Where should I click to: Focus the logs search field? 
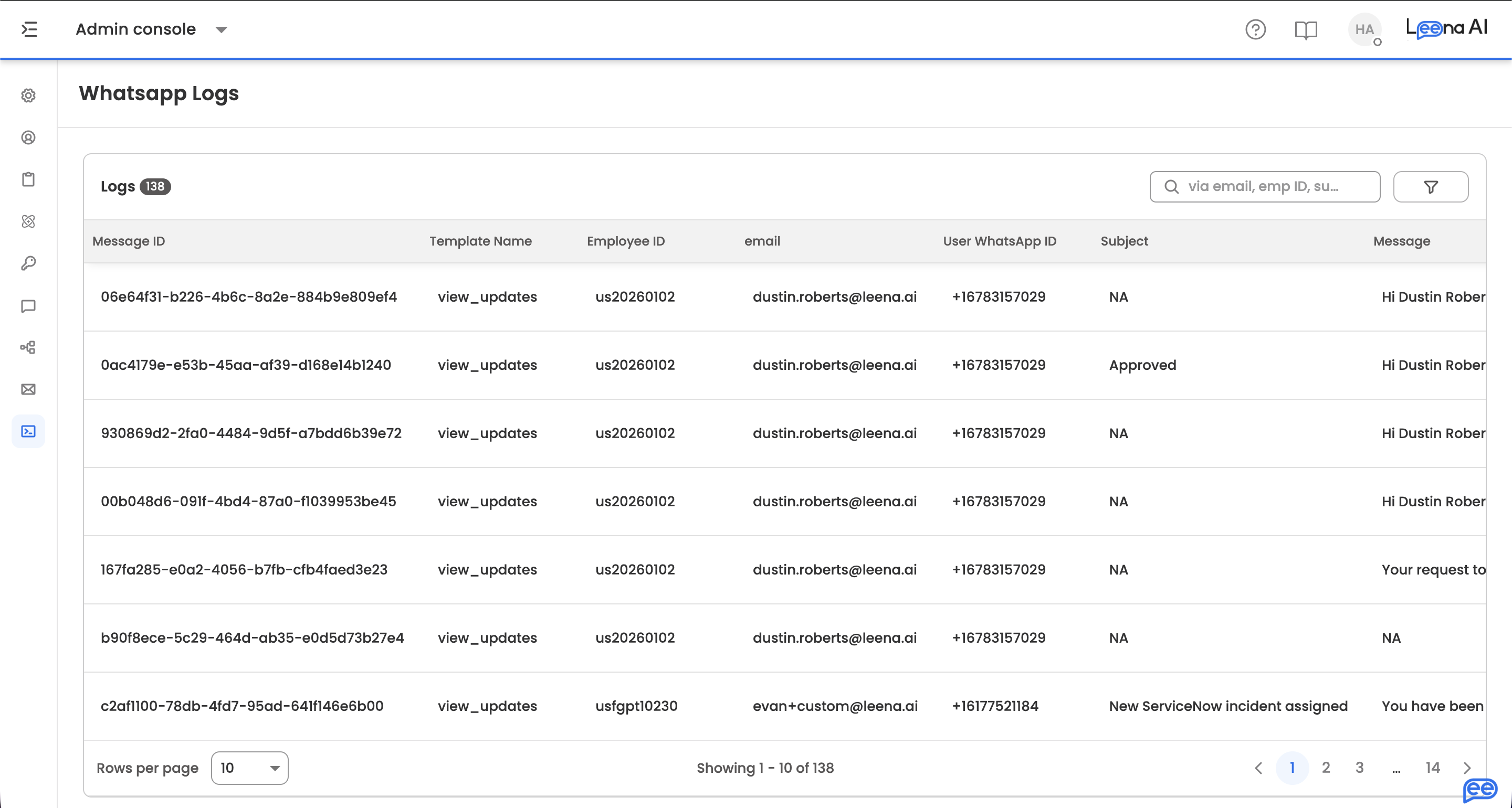(1265, 187)
